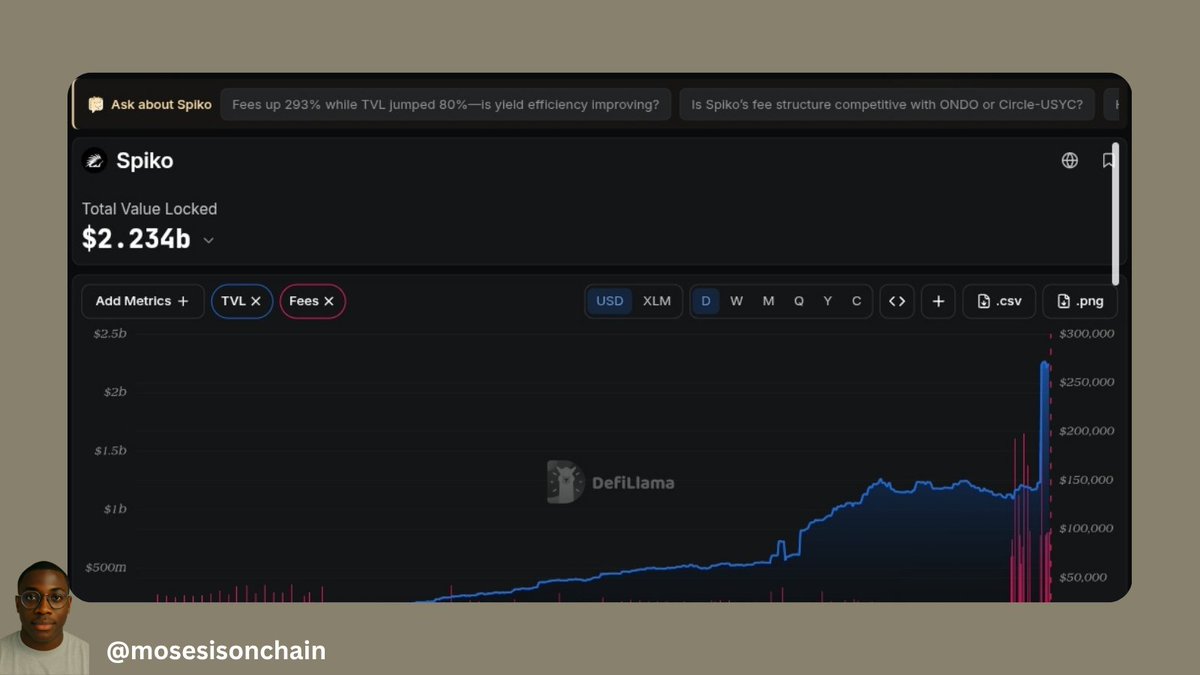Click the @mosesisonchain handle text
Viewport: 1200px width, 675px height.
pos(216,651)
